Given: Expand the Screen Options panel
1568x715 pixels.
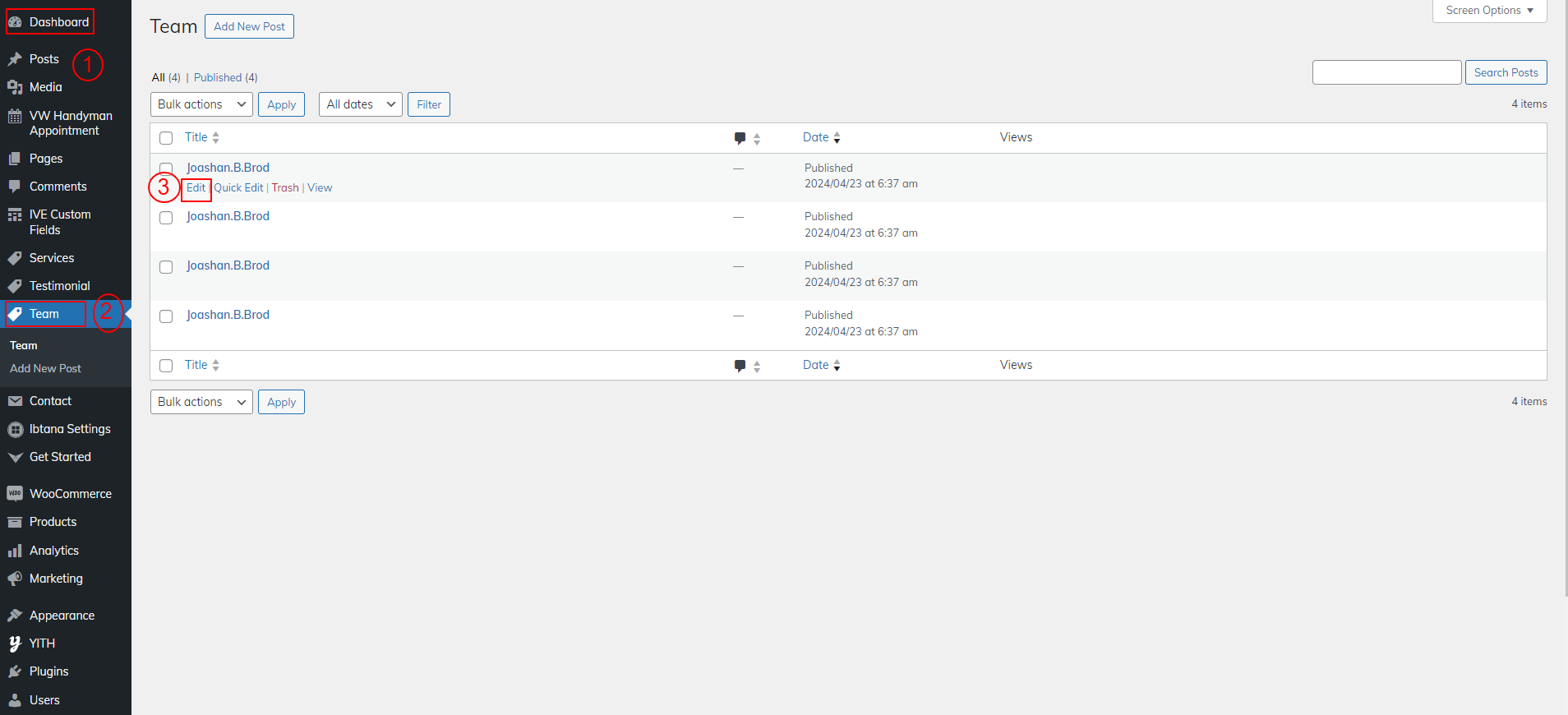Looking at the screenshot, I should click(1489, 11).
